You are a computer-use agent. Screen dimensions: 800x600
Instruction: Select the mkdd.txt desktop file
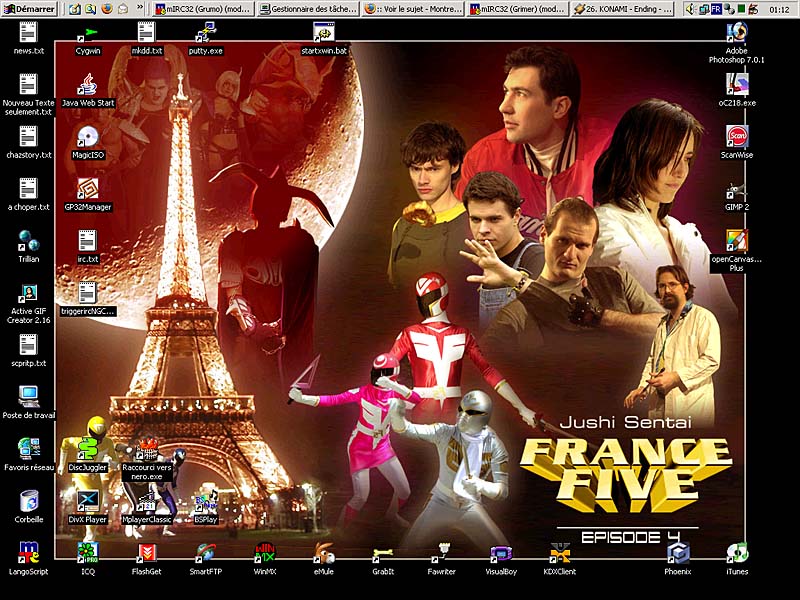tap(147, 38)
